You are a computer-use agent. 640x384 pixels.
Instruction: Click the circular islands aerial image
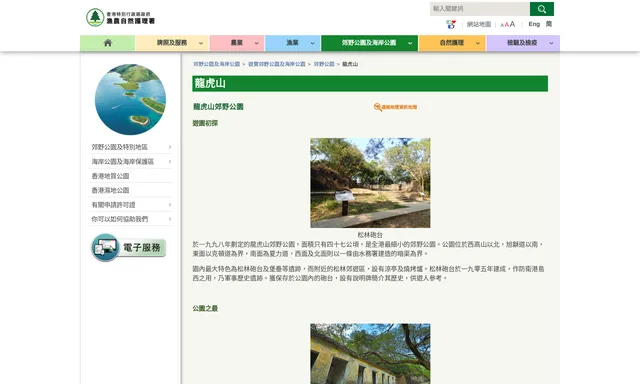click(130, 99)
